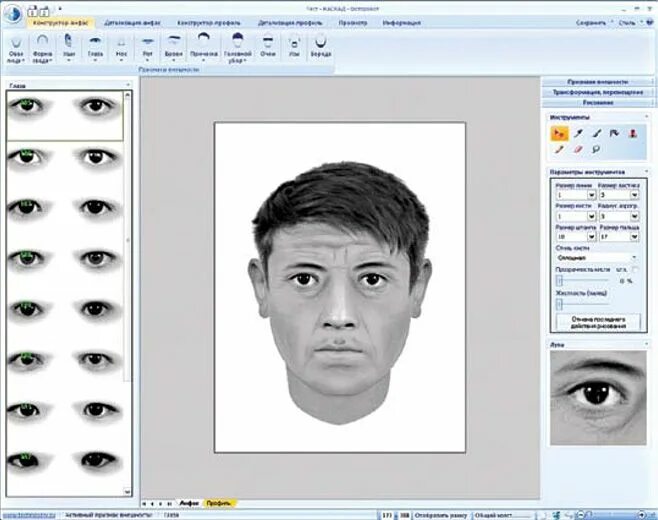Expand the Трансформация, перемещение panel header
This screenshot has height=520, width=658.
[x=598, y=92]
